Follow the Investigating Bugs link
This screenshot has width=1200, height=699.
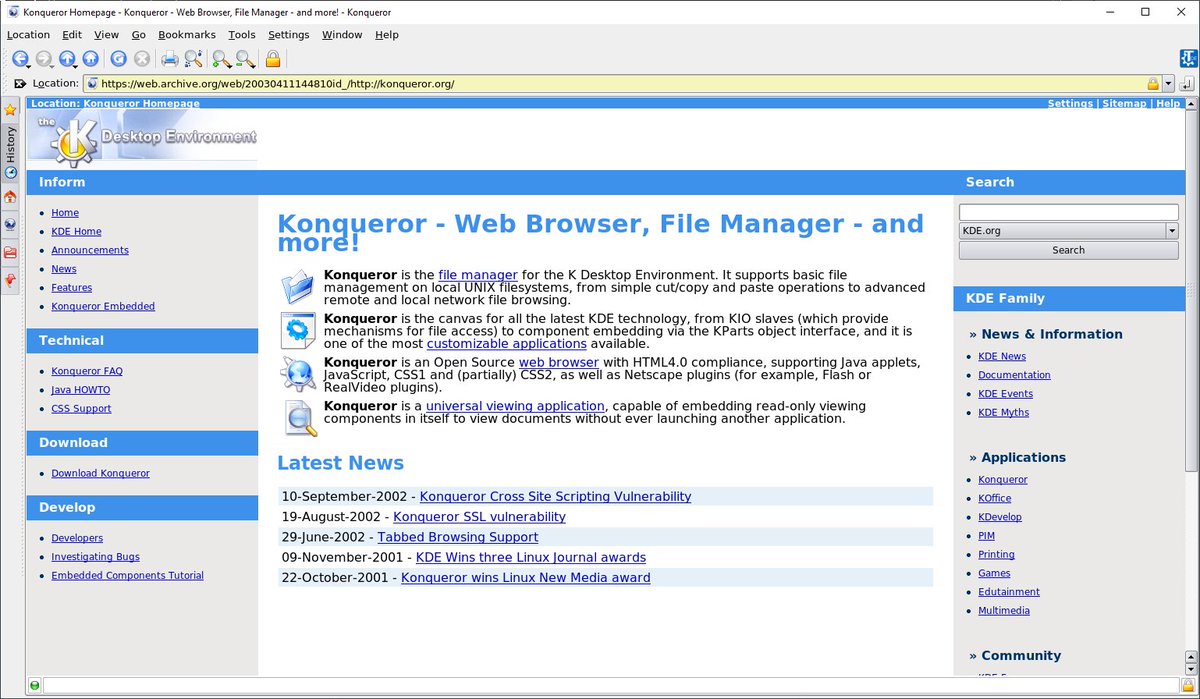[x=95, y=557]
